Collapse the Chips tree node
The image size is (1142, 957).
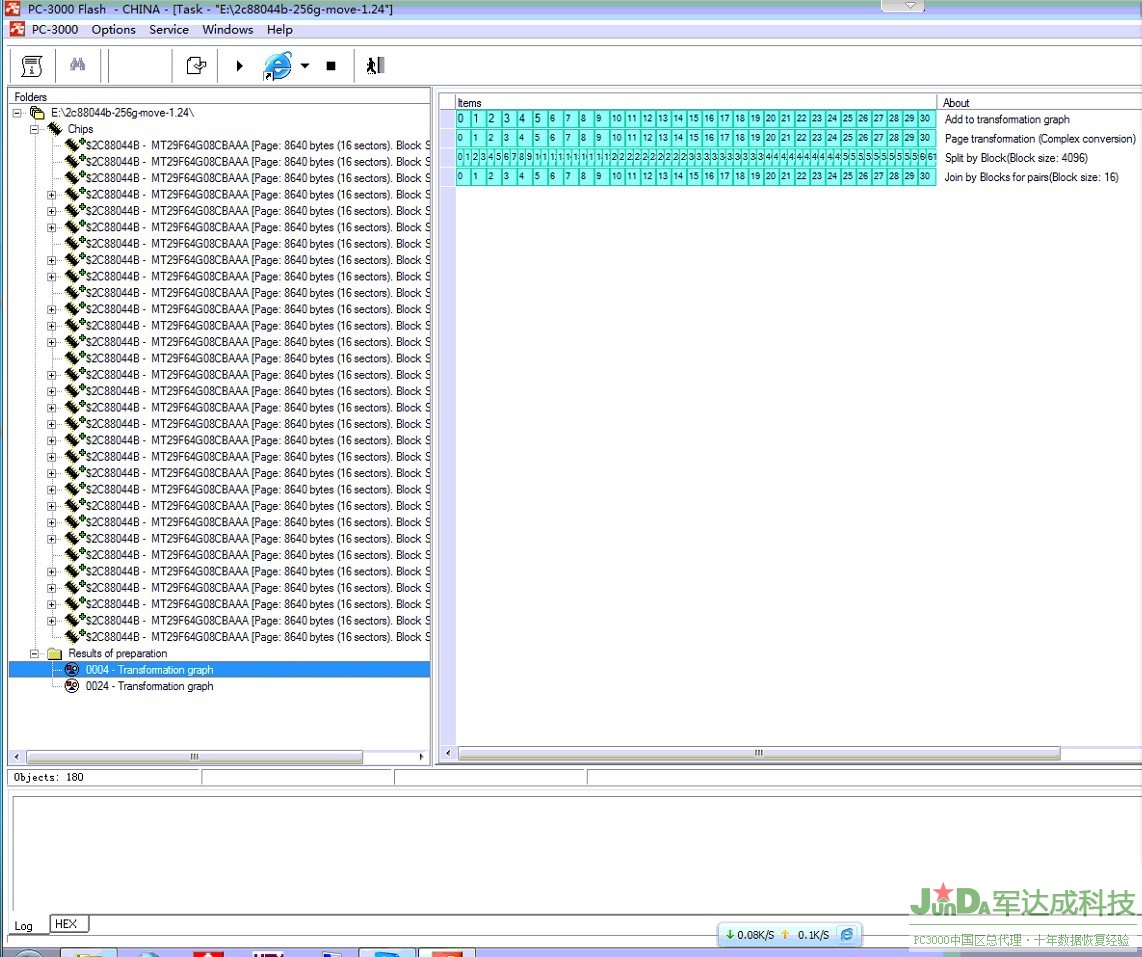coord(35,129)
